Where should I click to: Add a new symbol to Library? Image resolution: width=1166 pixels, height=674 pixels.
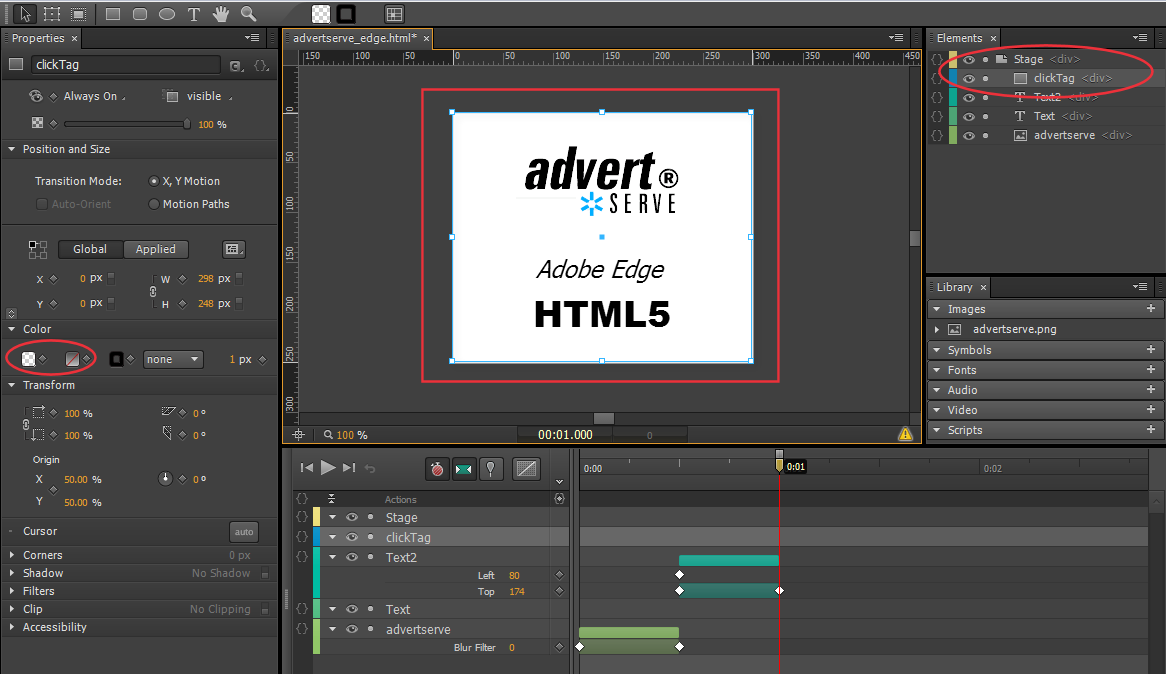pos(1150,350)
